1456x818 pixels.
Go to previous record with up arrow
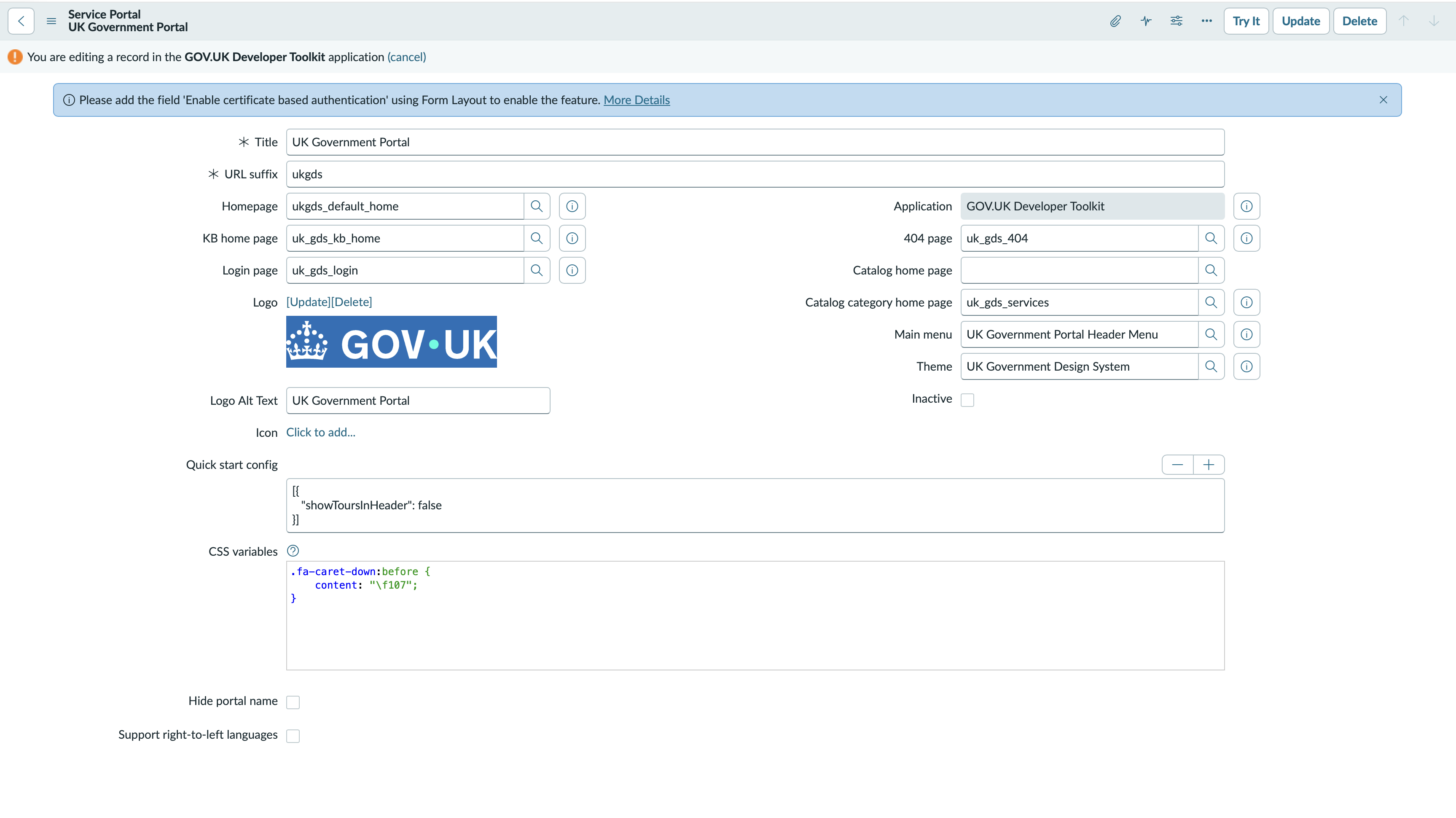click(x=1403, y=21)
